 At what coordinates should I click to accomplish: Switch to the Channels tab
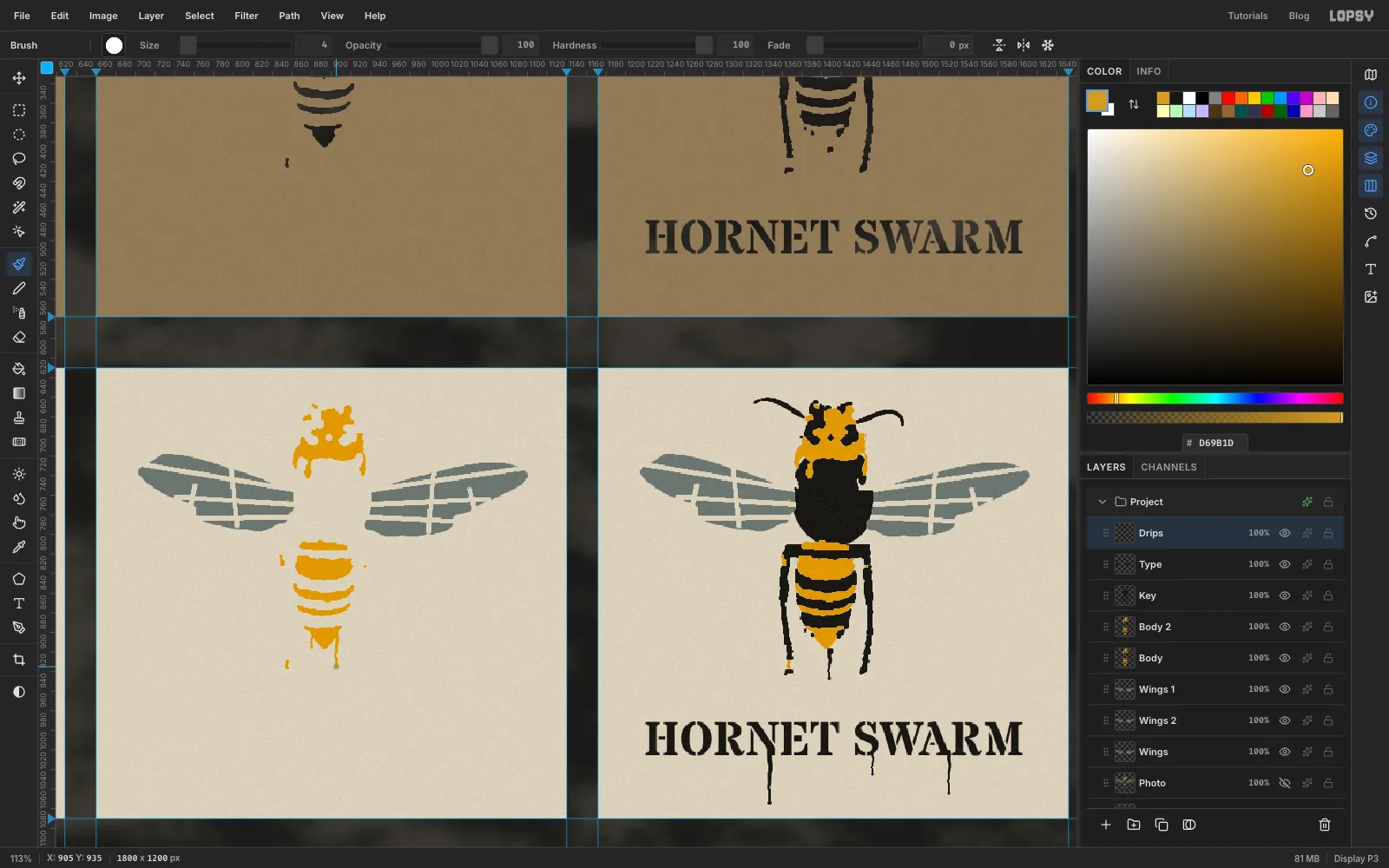1168,467
